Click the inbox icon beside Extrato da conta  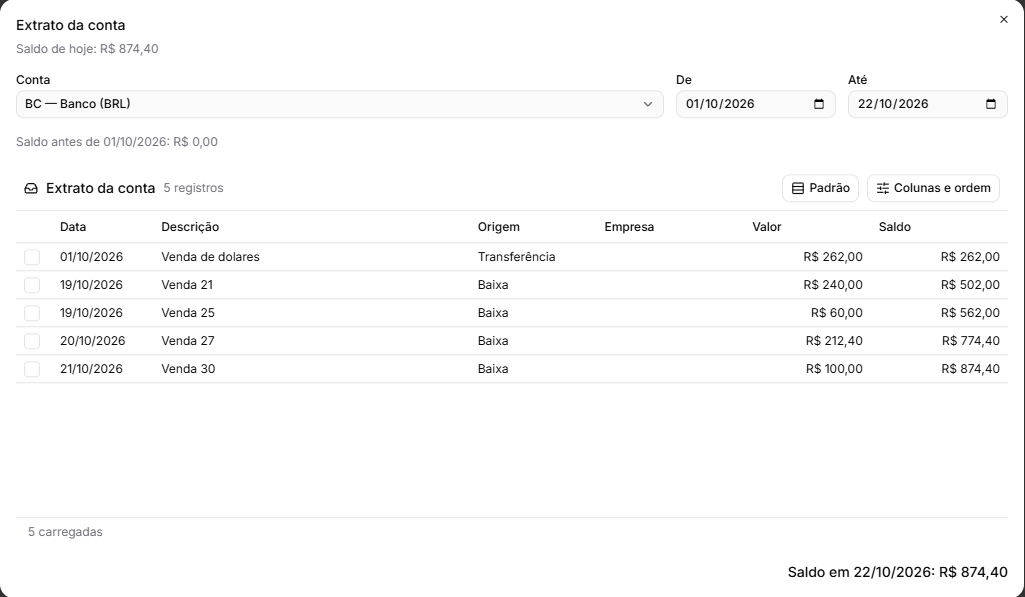click(x=31, y=188)
